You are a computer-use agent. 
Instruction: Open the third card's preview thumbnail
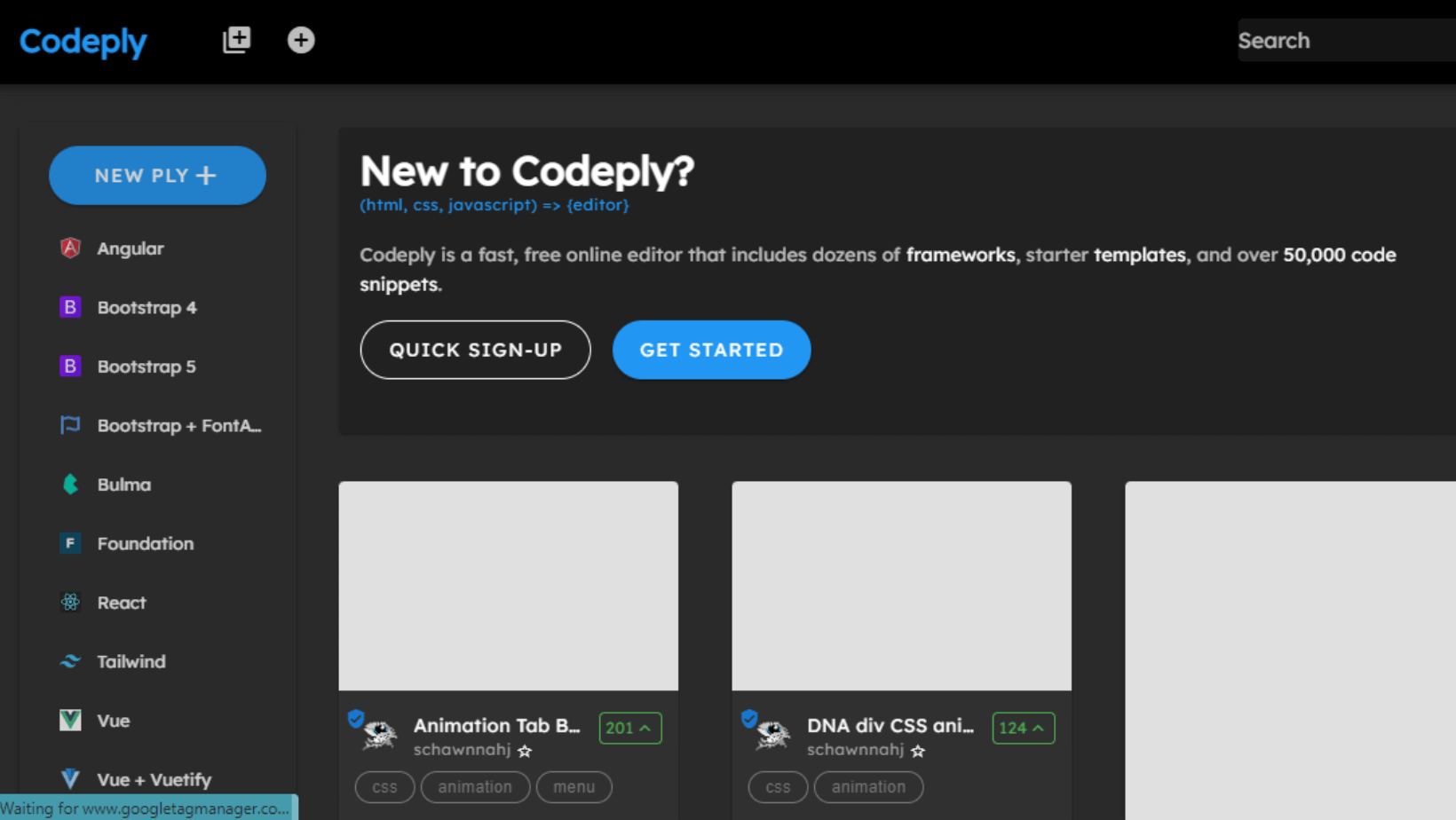[1290, 650]
